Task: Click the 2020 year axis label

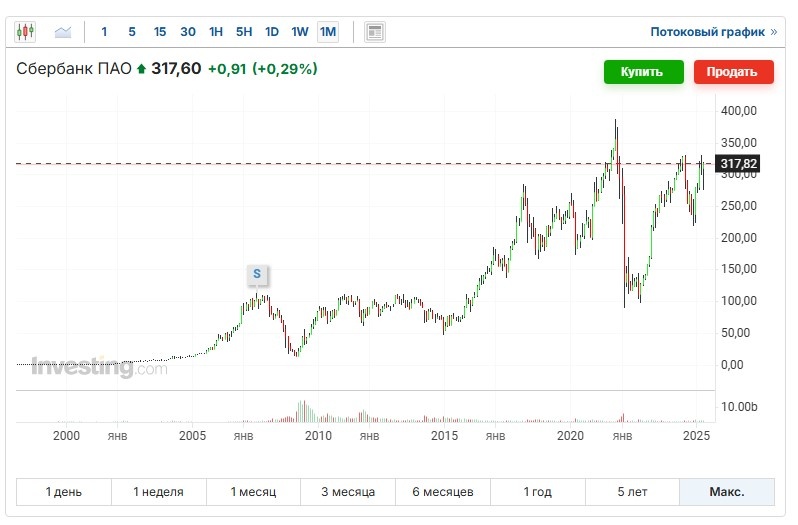Action: [570, 436]
